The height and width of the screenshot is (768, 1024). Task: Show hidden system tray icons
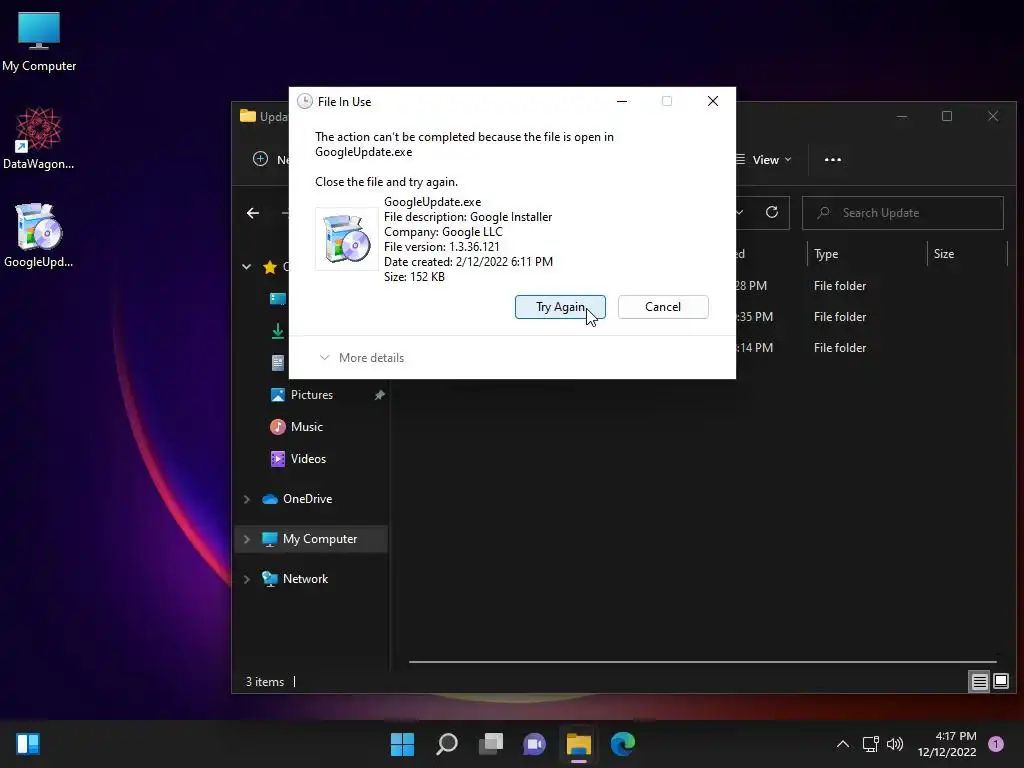(843, 744)
